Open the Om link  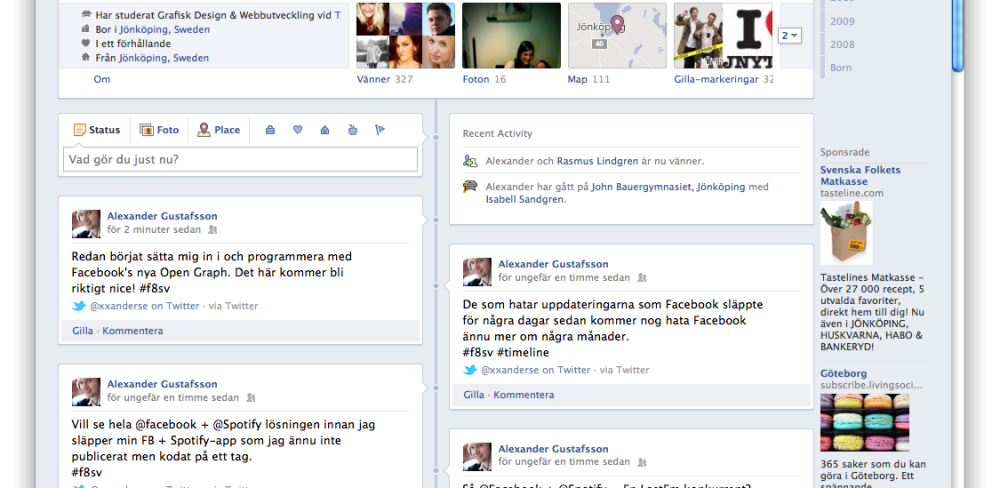102,79
